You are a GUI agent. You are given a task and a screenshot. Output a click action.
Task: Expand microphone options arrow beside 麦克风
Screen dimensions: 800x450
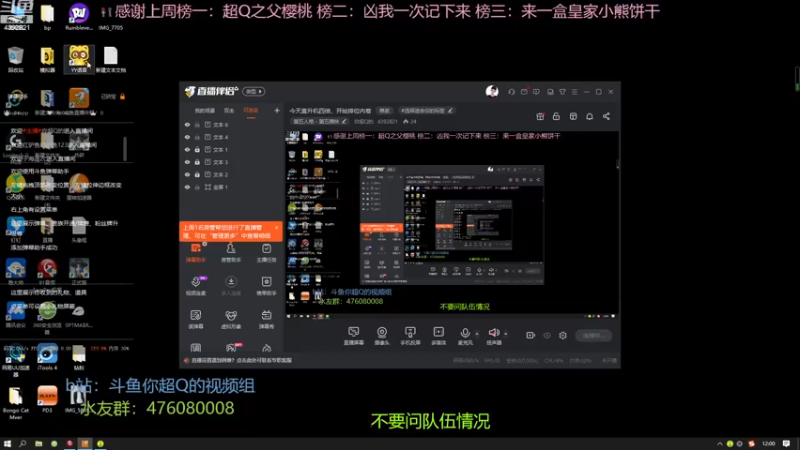(477, 334)
